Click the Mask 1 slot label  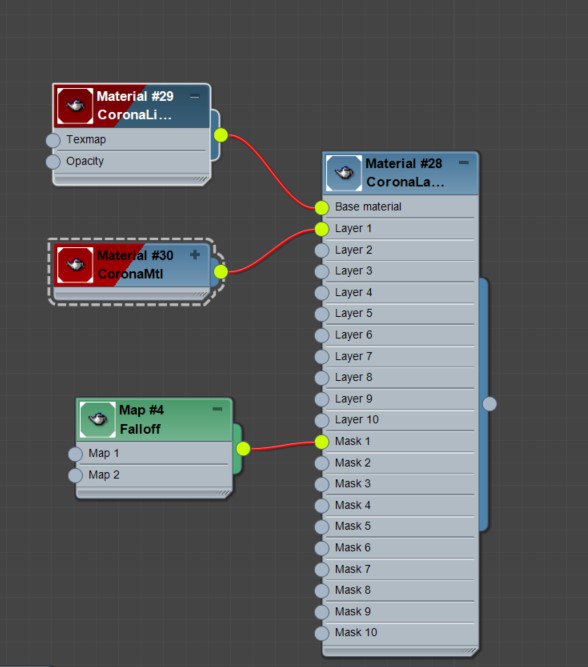tap(352, 441)
